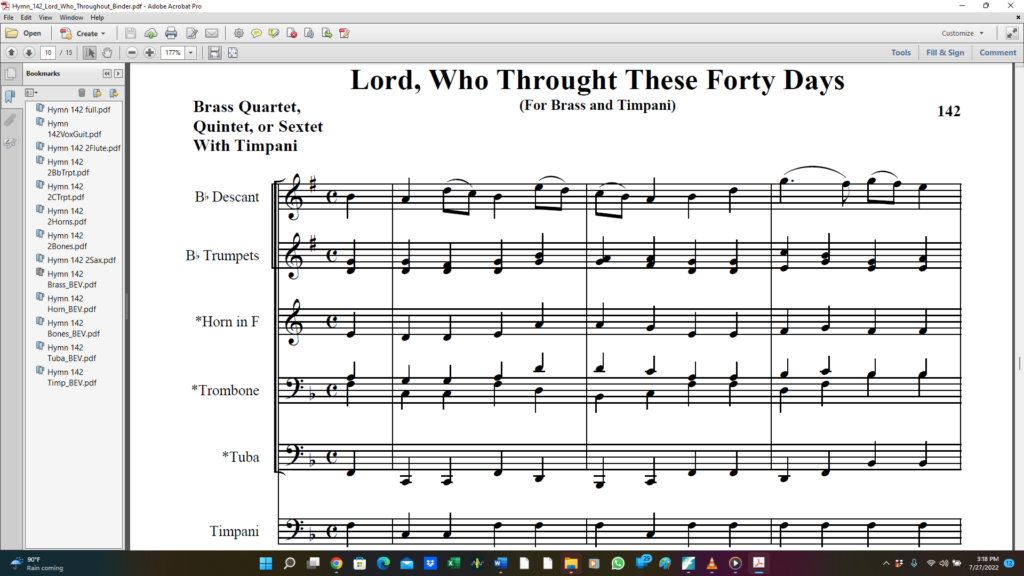Select bookmark Hymn 142 Tuba_BEV.pdf
This screenshot has width=1024, height=576.
[x=71, y=353]
